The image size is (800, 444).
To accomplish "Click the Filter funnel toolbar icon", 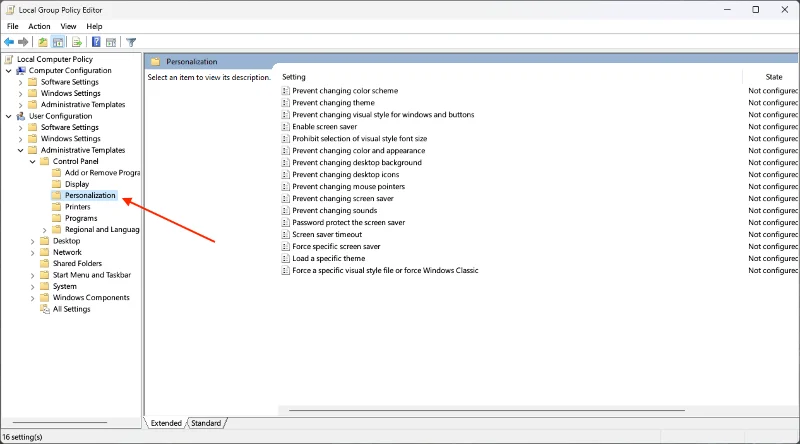I will pos(131,42).
